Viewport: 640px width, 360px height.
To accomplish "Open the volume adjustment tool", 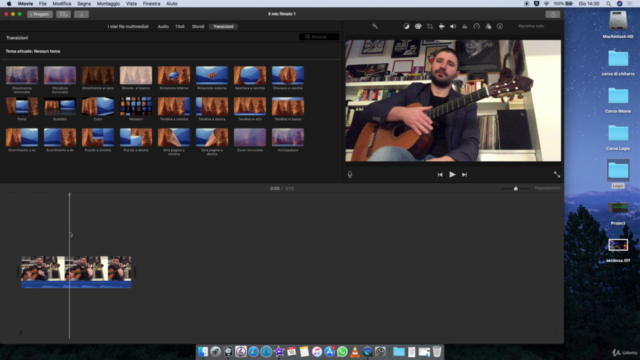I will pyautogui.click(x=453, y=26).
